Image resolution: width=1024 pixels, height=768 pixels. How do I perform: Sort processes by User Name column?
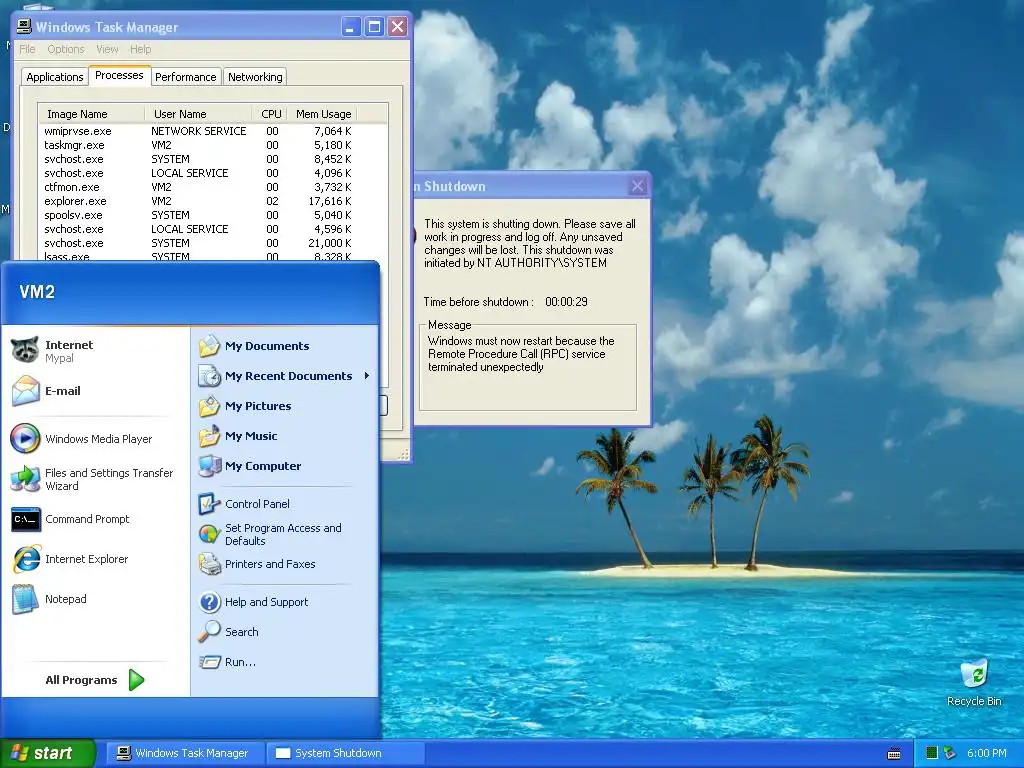[198, 114]
